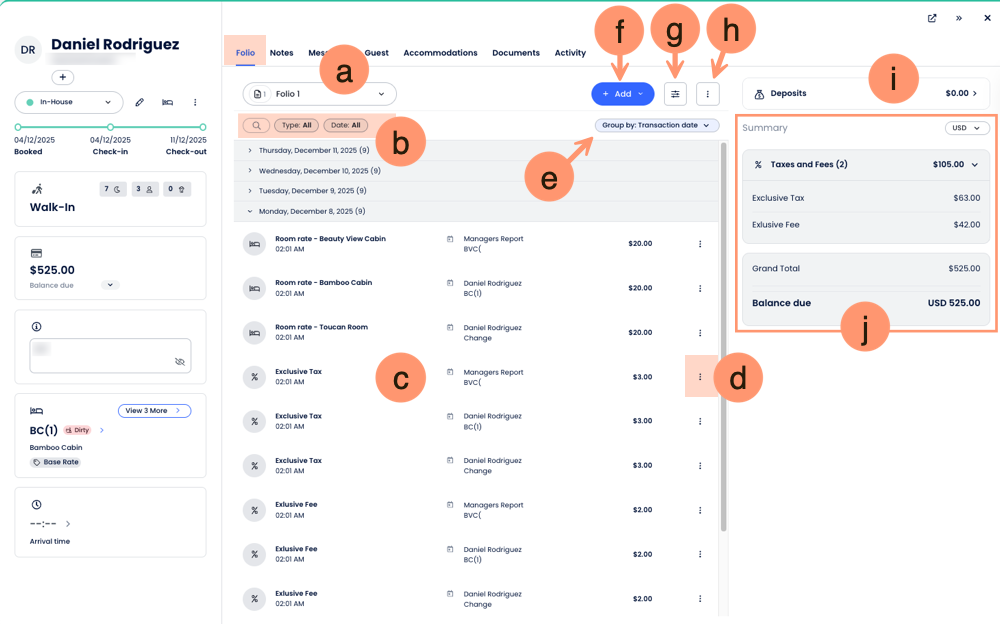1000x624 pixels.
Task: Open three-dot menu for Room rate - Bamboo Cabin
Action: pyautogui.click(x=700, y=288)
